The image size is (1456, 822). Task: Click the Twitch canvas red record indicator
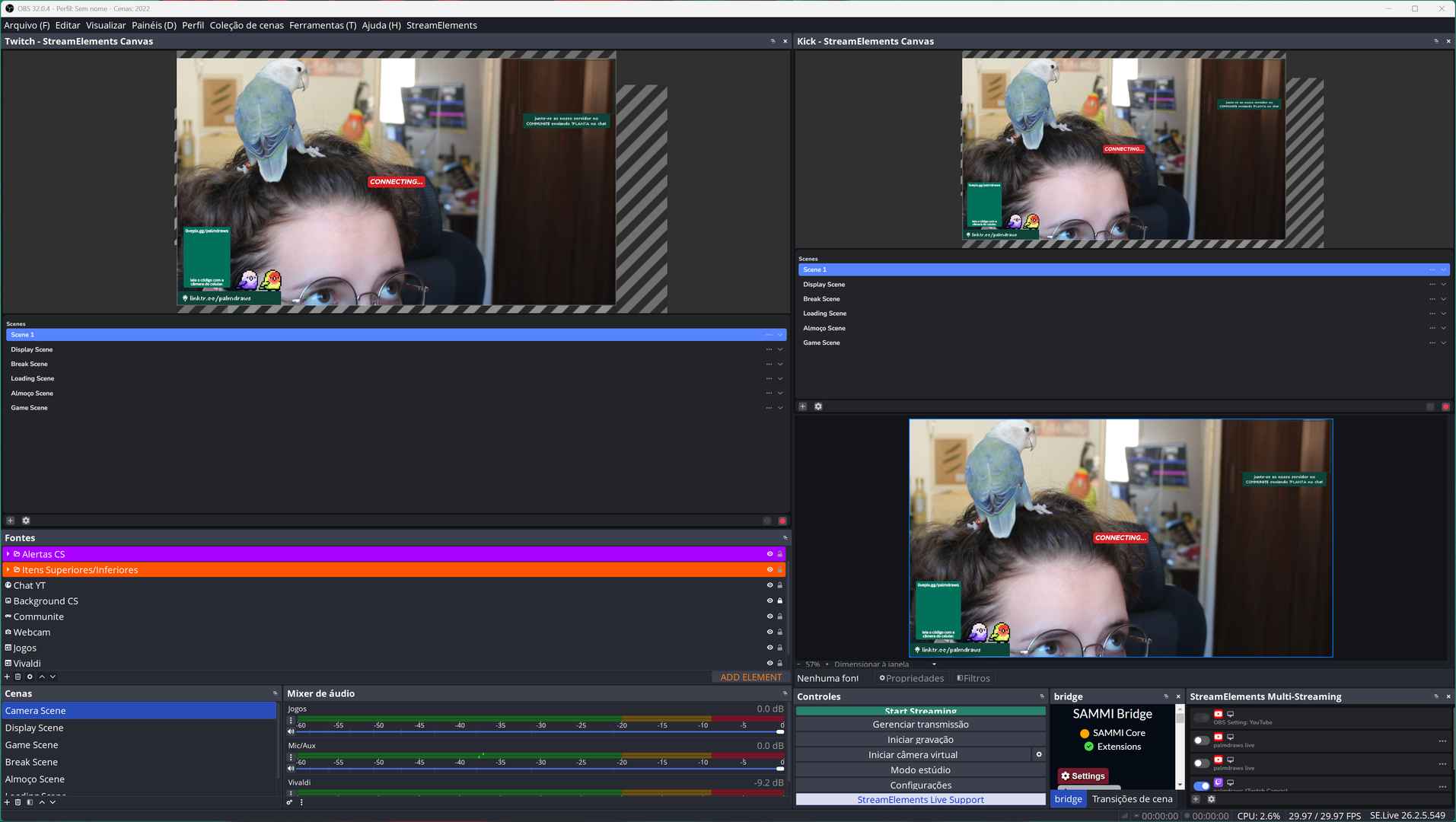[x=782, y=521]
